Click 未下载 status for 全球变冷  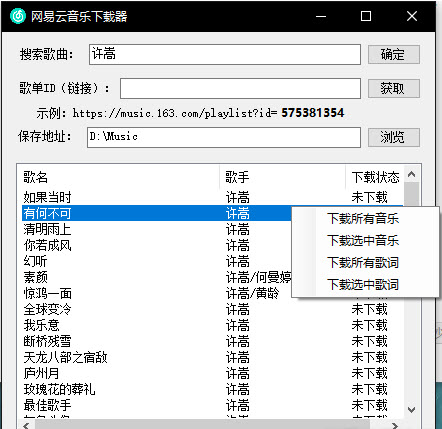click(369, 309)
